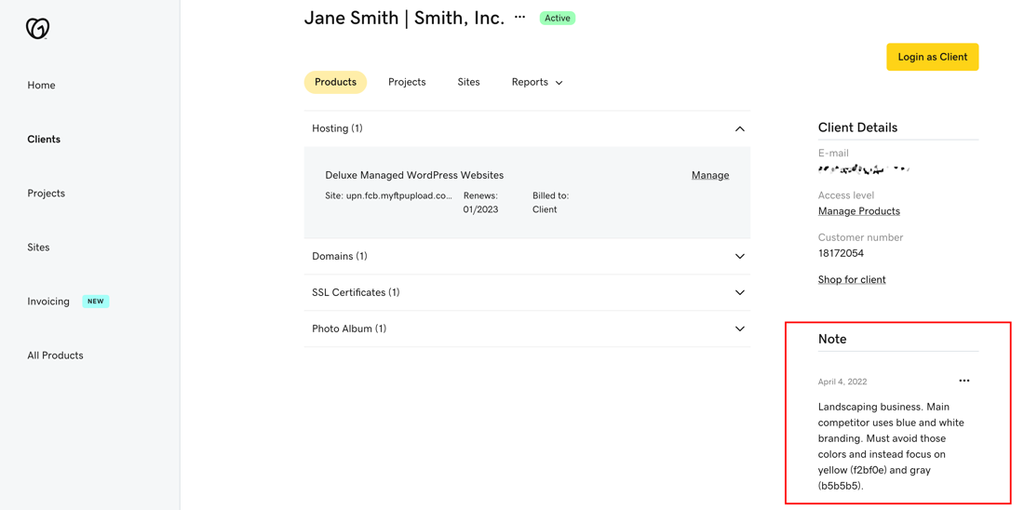Switch to the Projects tab
This screenshot has width=1024, height=510.
click(x=407, y=82)
